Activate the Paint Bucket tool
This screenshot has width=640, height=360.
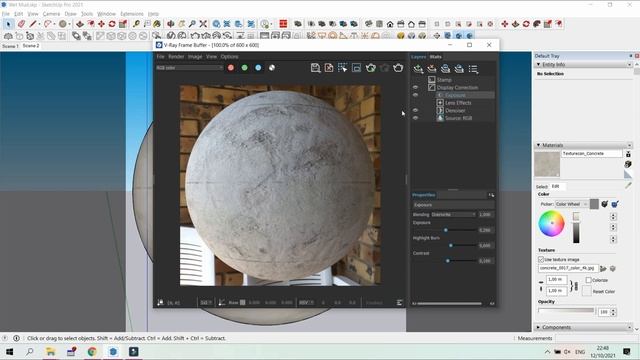[157, 24]
